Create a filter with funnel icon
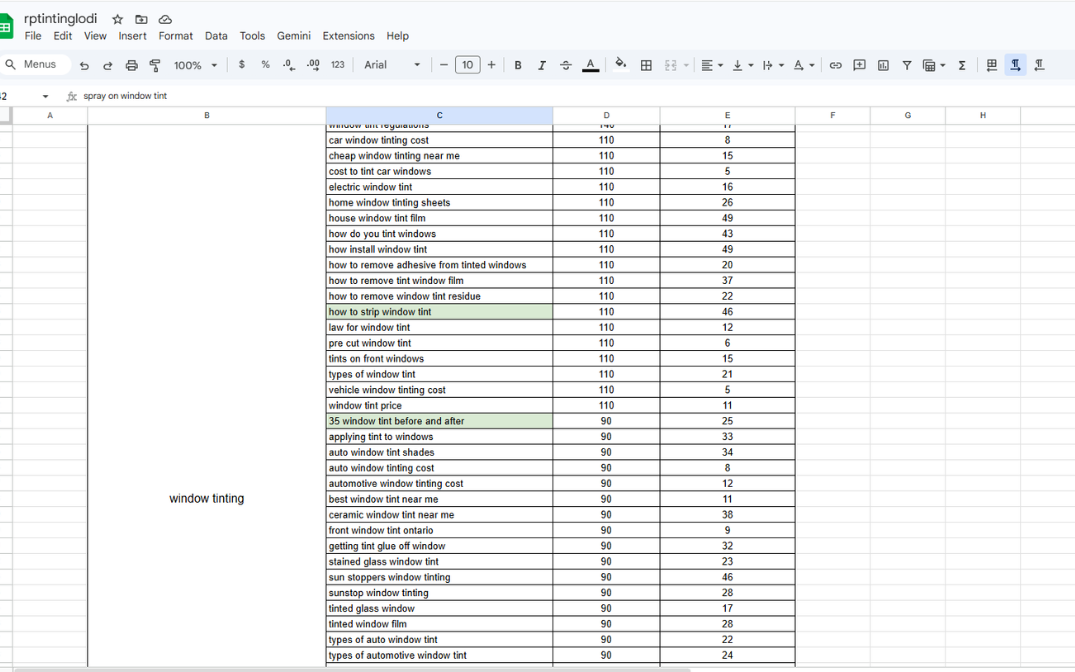Image resolution: width=1075 pixels, height=672 pixels. [907, 65]
